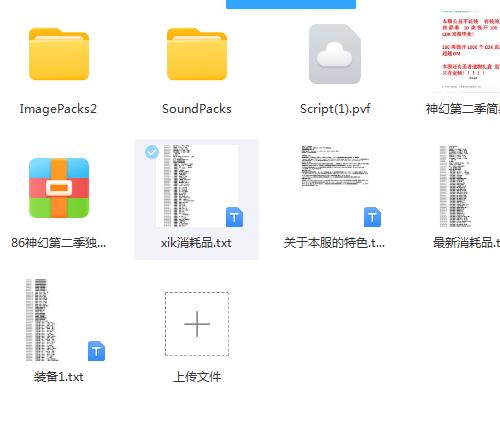The image size is (500, 435).
Task: Click the blue button at the top
Action: point(291,4)
